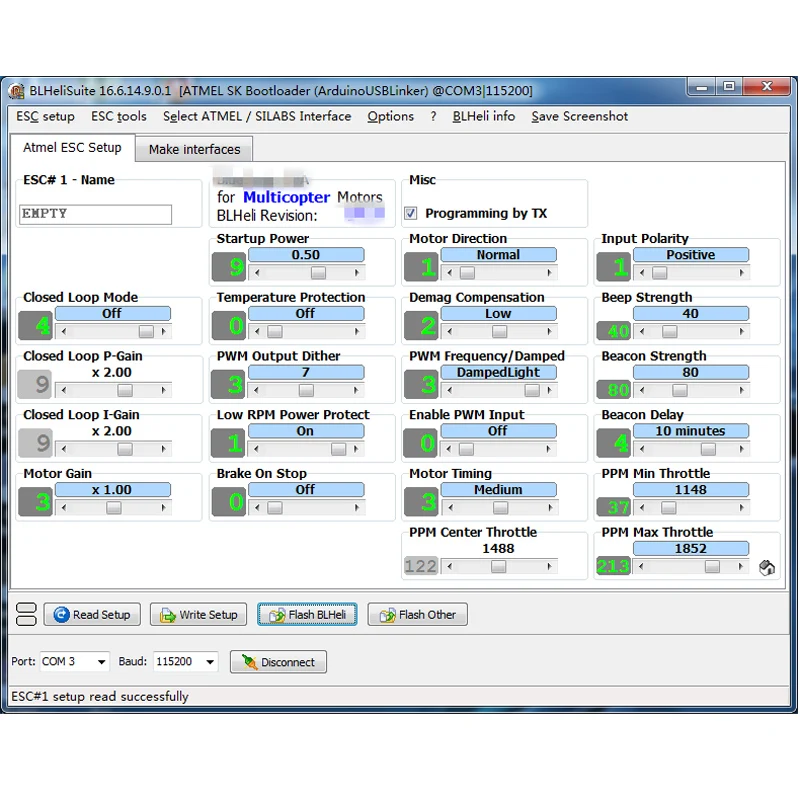This screenshot has height=800, width=800.
Task: Click the Closed Loop Mode value box showing 4
Action: click(36, 326)
